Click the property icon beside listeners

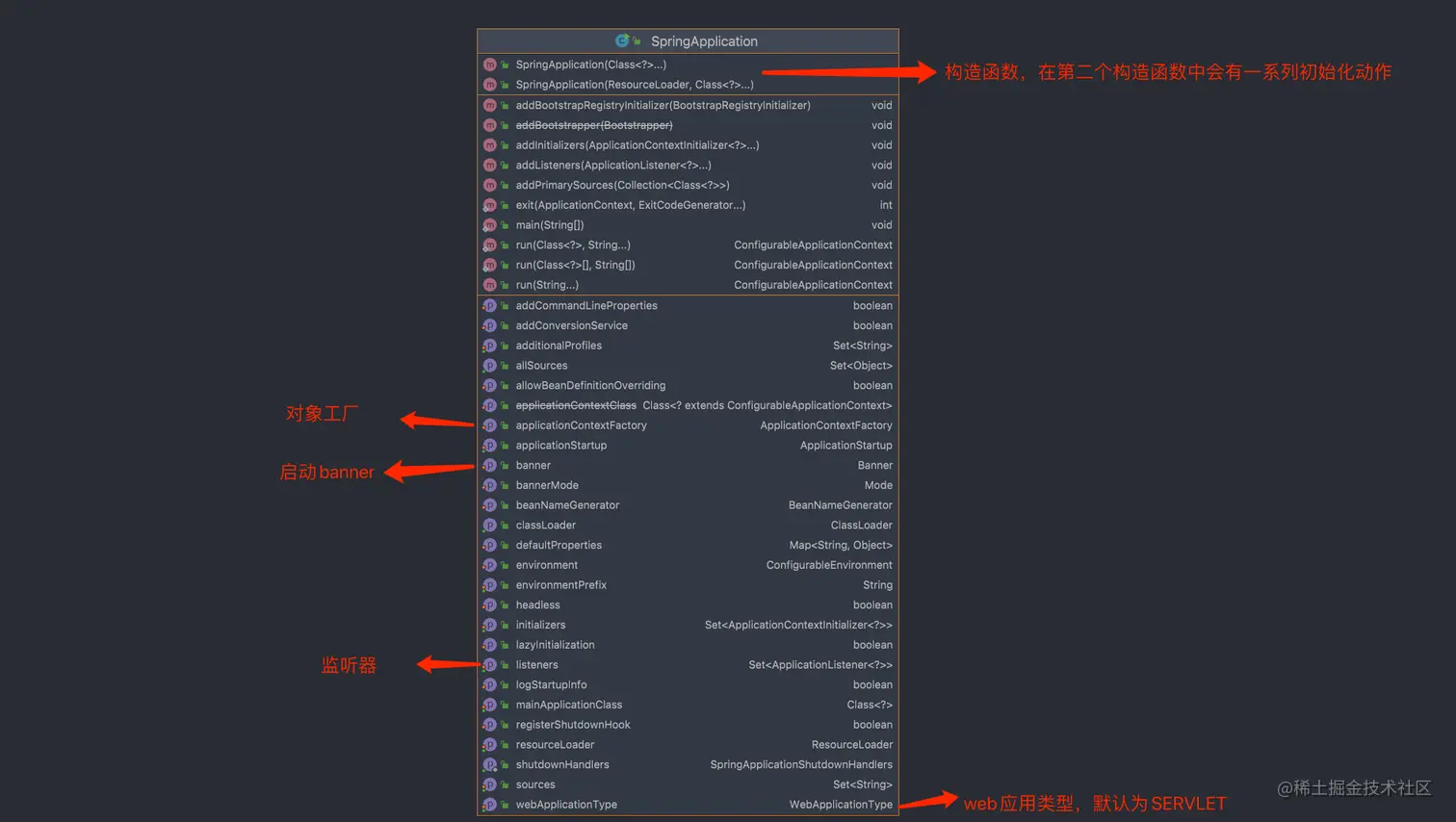(x=489, y=665)
